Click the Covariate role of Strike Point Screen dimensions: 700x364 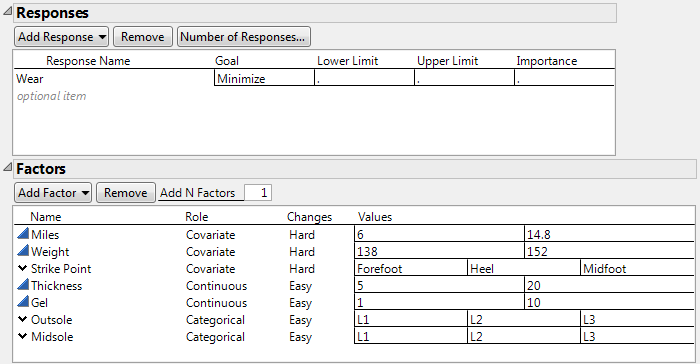[x=210, y=268]
